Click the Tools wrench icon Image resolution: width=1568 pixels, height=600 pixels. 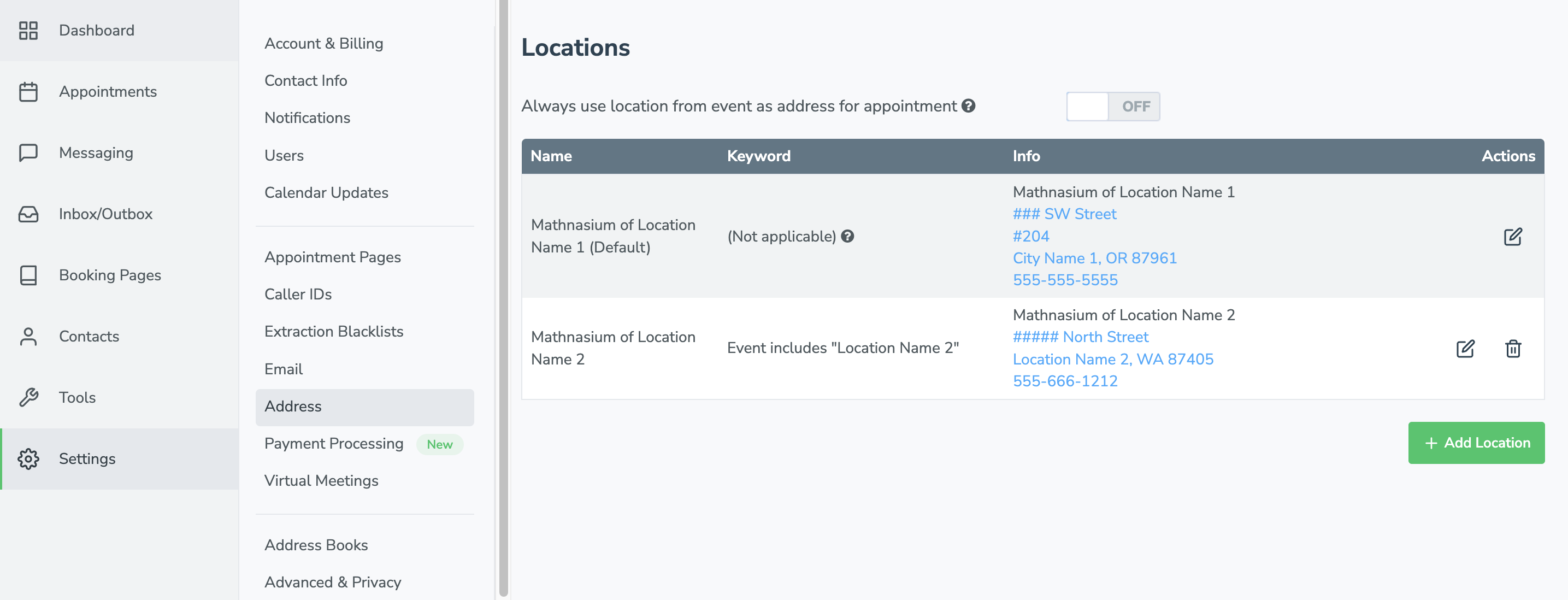pos(28,397)
